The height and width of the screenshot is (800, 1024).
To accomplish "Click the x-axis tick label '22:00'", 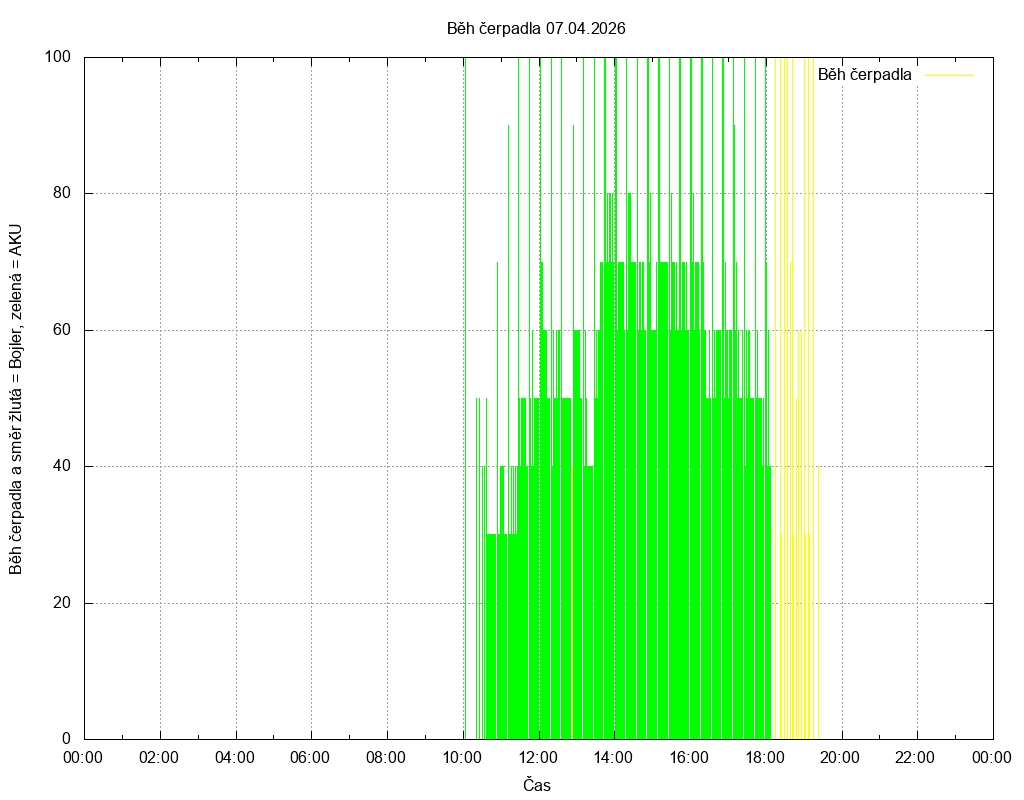I will point(915,758).
